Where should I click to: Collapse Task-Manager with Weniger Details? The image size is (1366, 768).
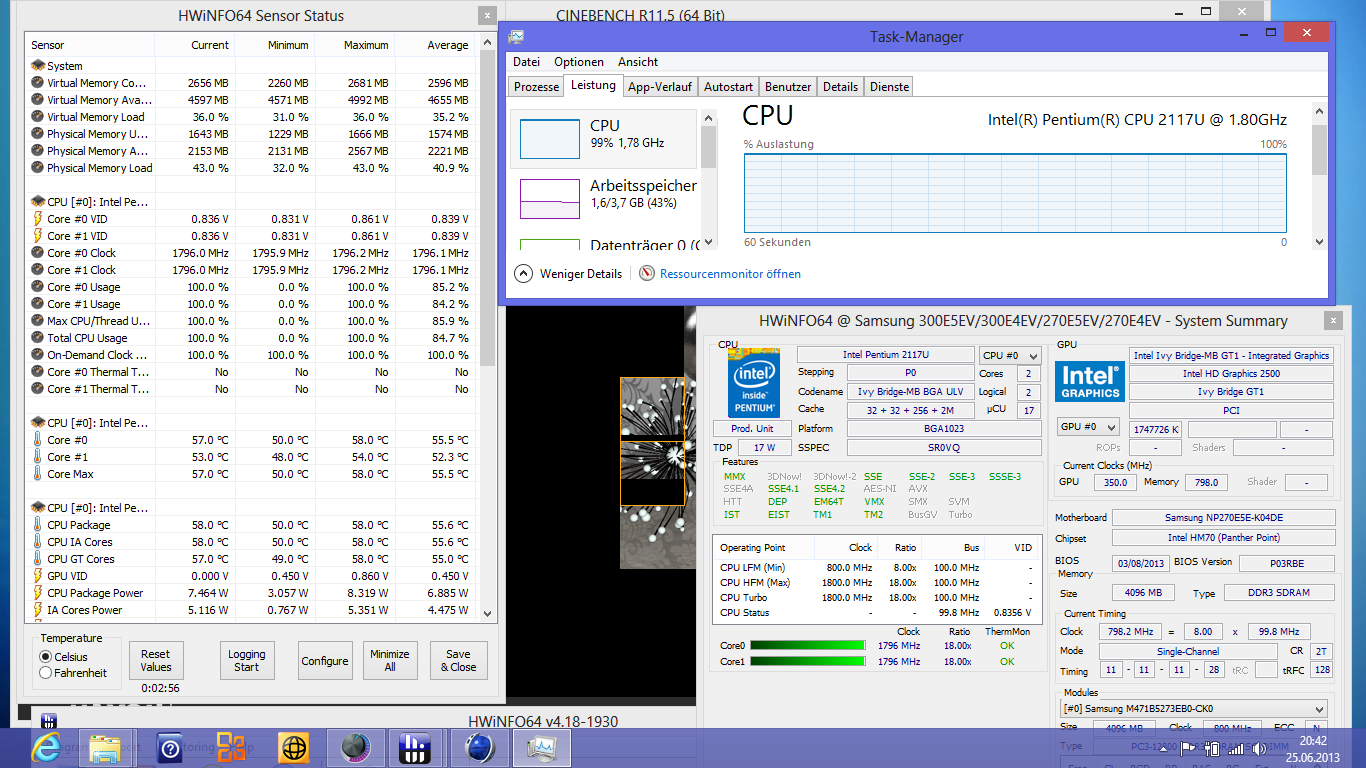click(x=568, y=274)
